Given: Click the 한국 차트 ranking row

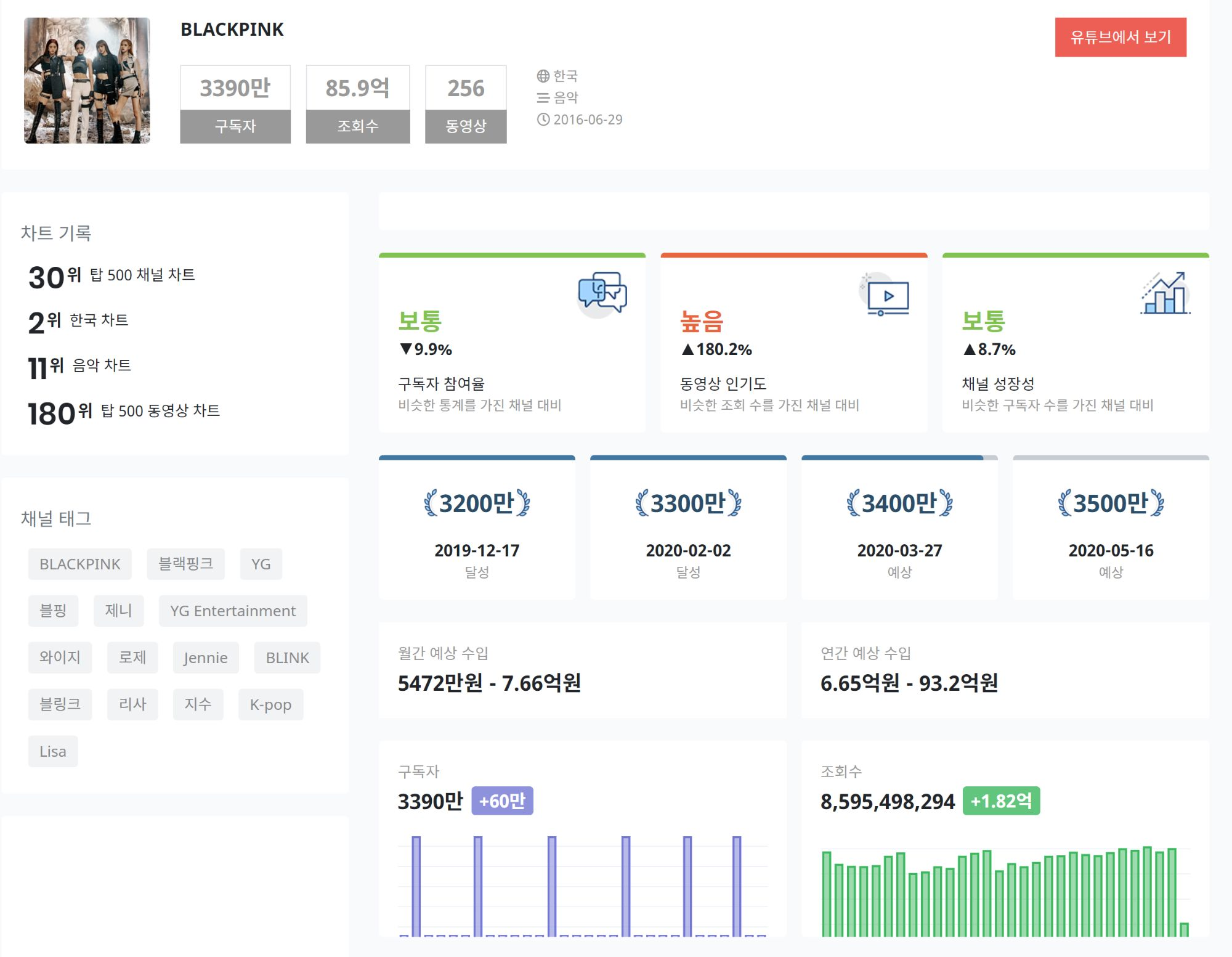Looking at the screenshot, I should click(78, 322).
